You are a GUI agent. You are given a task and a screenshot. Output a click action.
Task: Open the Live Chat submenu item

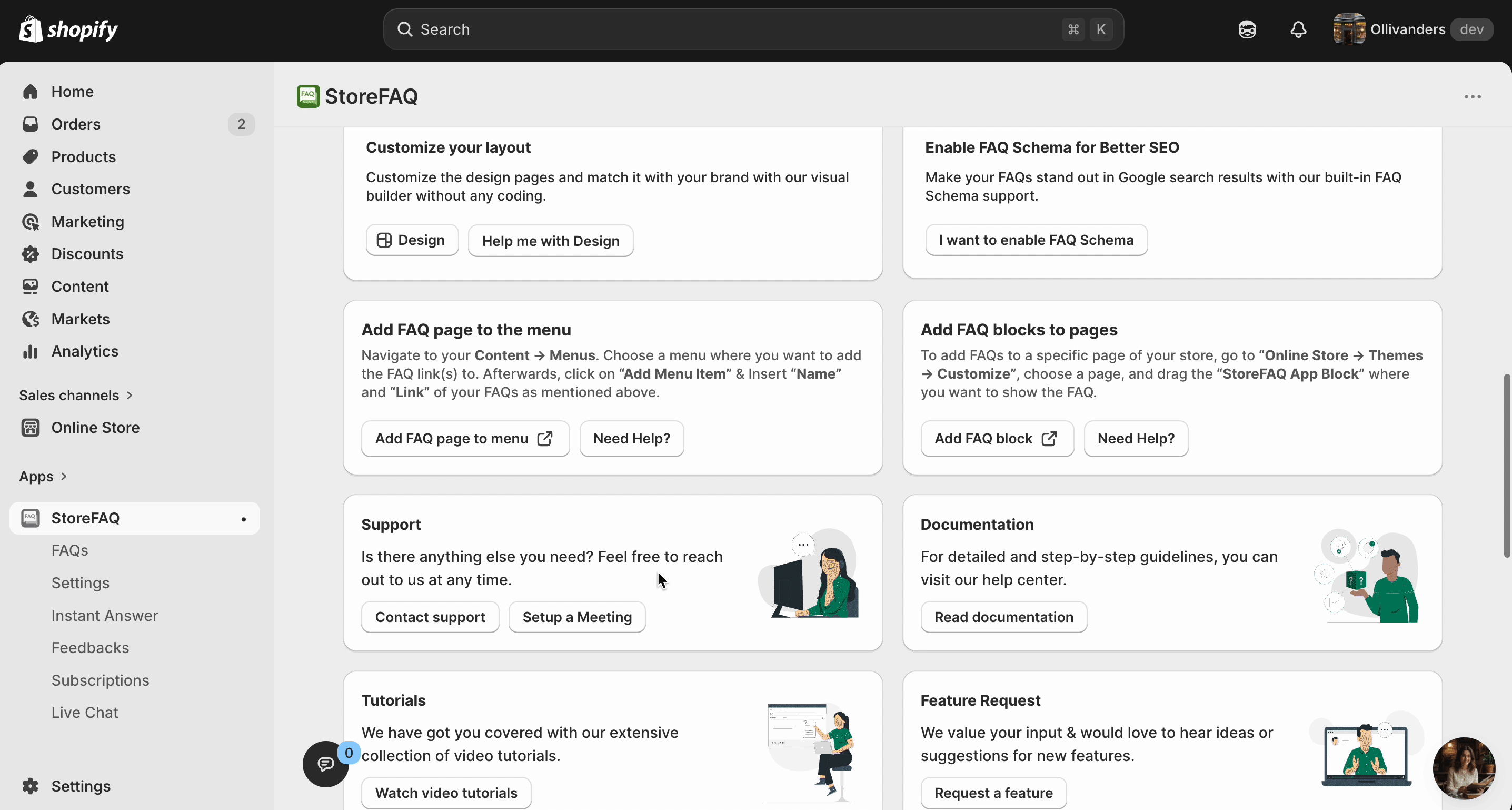[85, 713]
